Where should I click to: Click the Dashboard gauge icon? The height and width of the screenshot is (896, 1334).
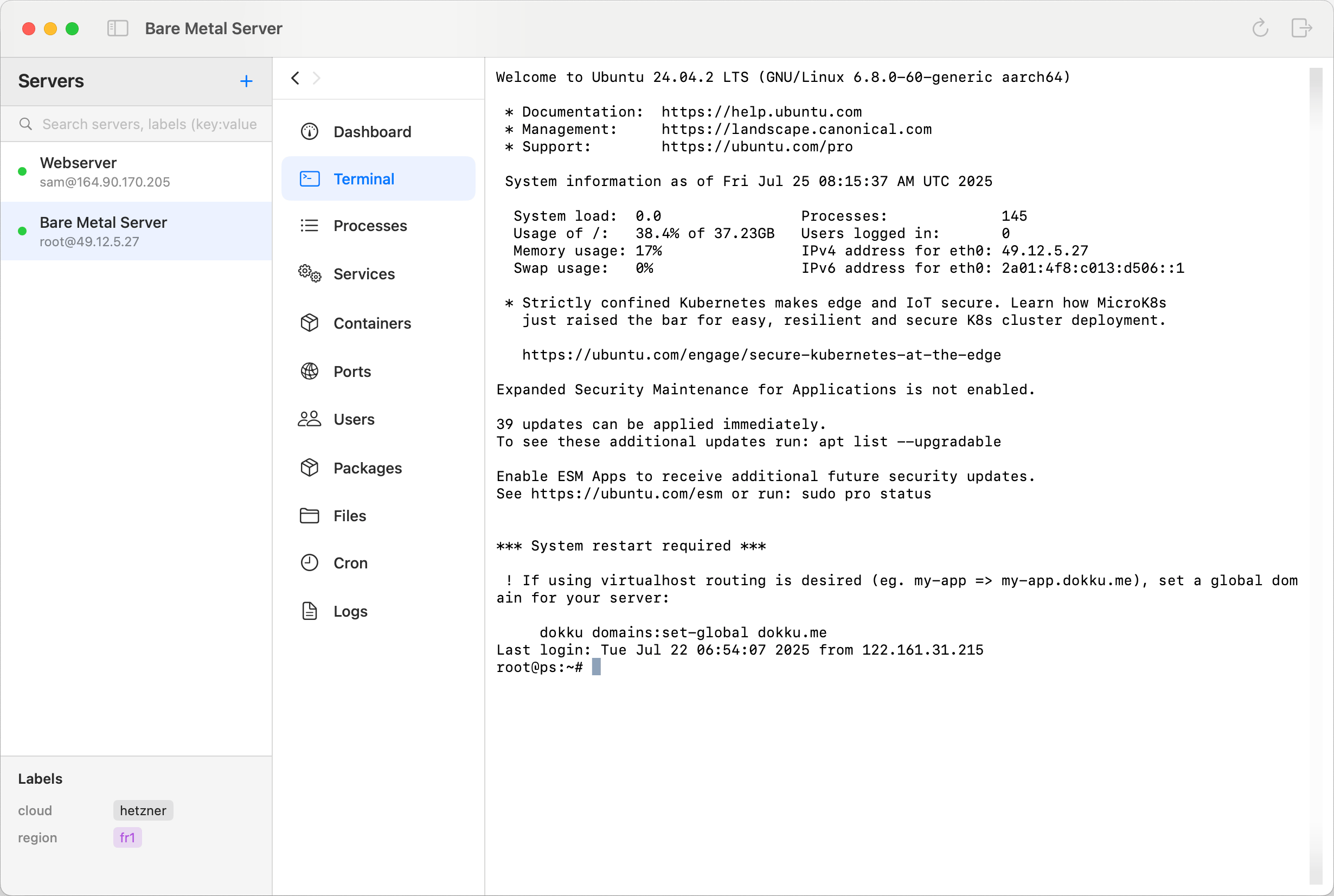(309, 131)
